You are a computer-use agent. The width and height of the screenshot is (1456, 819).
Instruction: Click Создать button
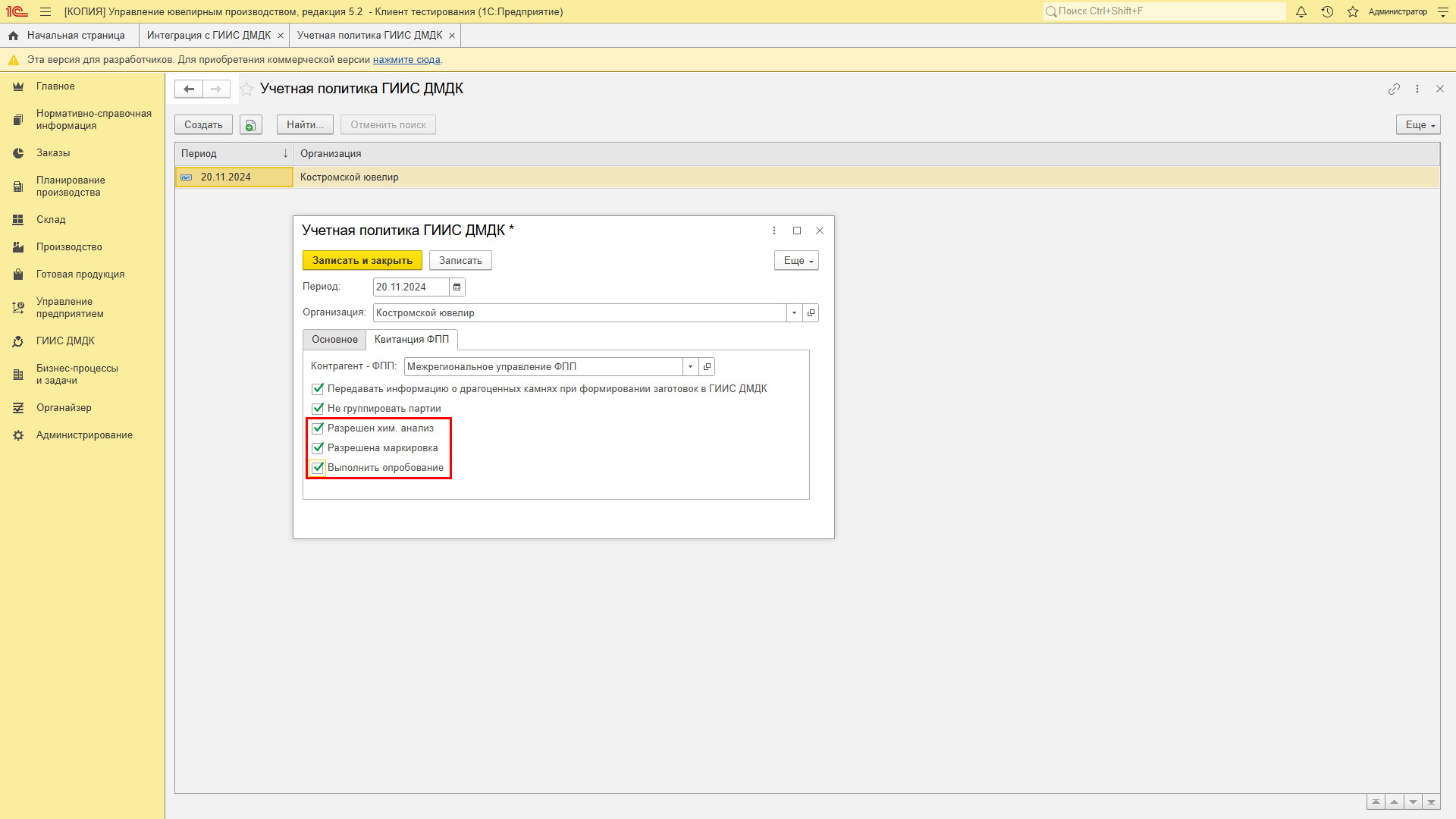pyautogui.click(x=203, y=125)
